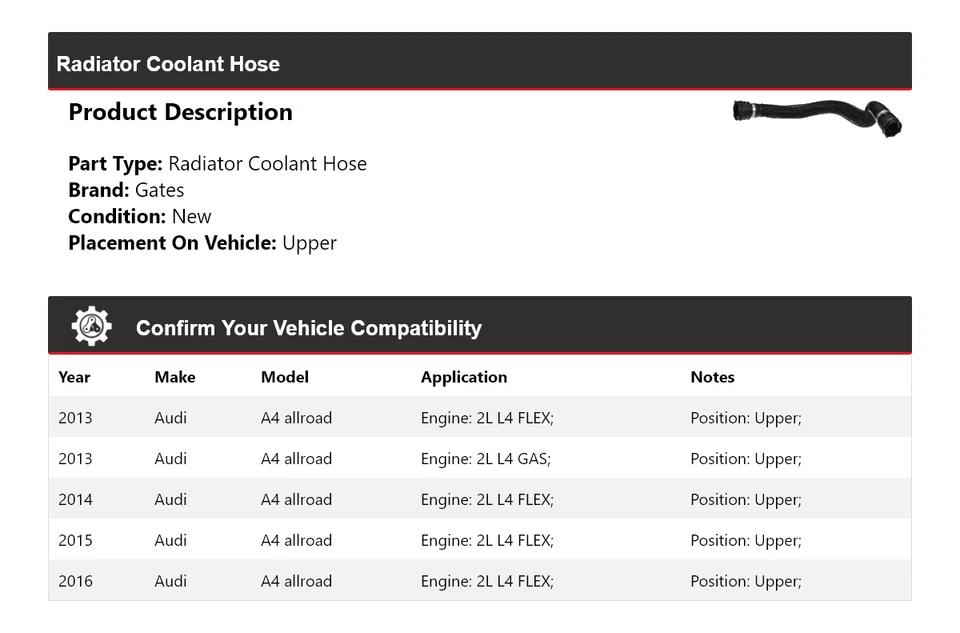
Task: Select the 2013 2L L4 GAS engine cell
Action: (486, 459)
